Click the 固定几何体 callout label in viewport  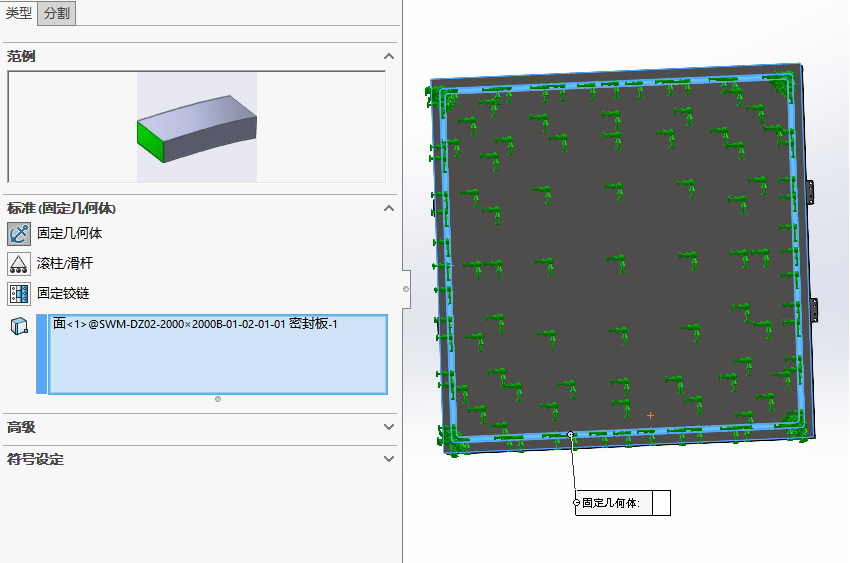click(611, 503)
